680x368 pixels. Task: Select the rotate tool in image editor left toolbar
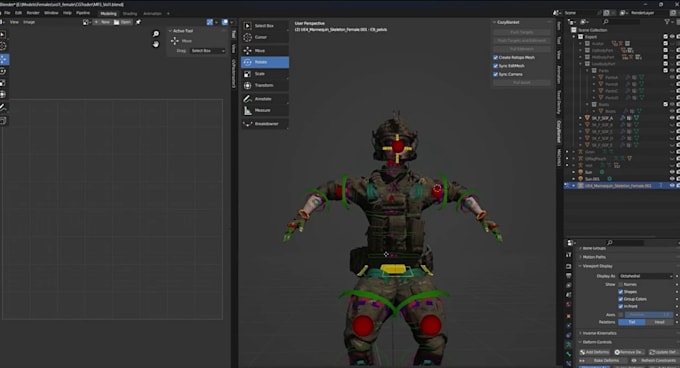point(3,71)
